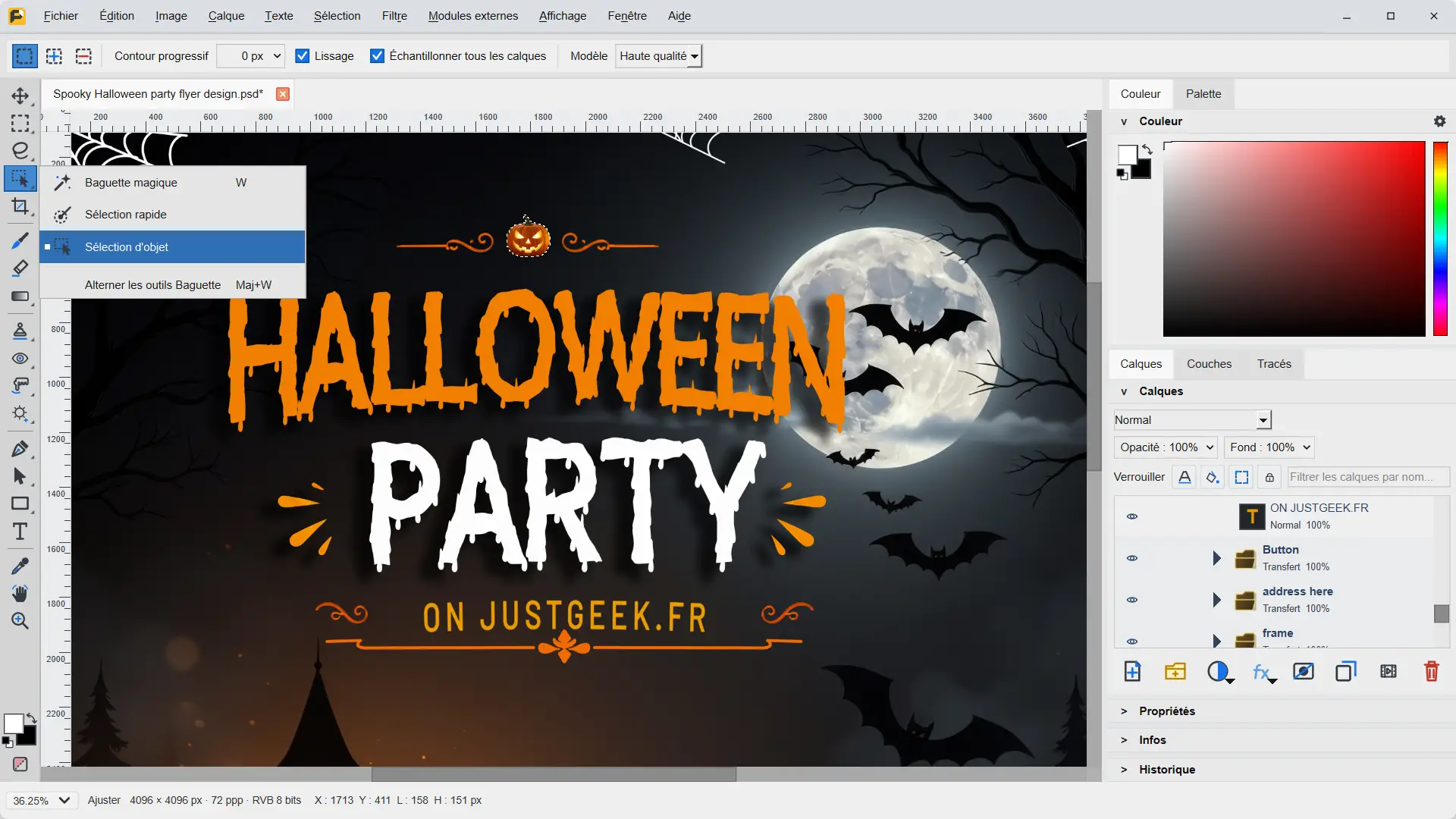Select the Brush tool
The height and width of the screenshot is (819, 1456).
click(x=20, y=241)
